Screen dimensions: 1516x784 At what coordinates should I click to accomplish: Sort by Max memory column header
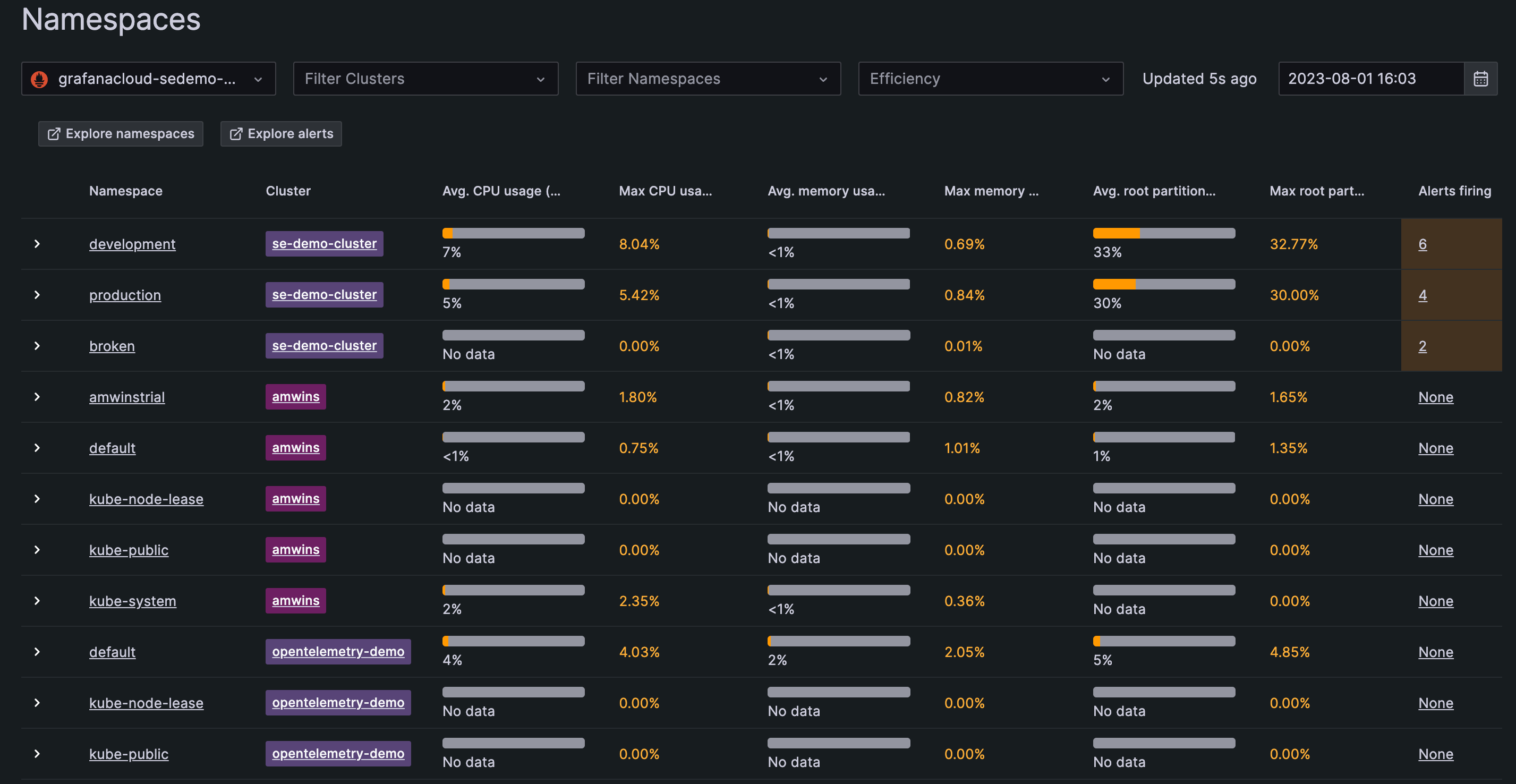point(992,191)
